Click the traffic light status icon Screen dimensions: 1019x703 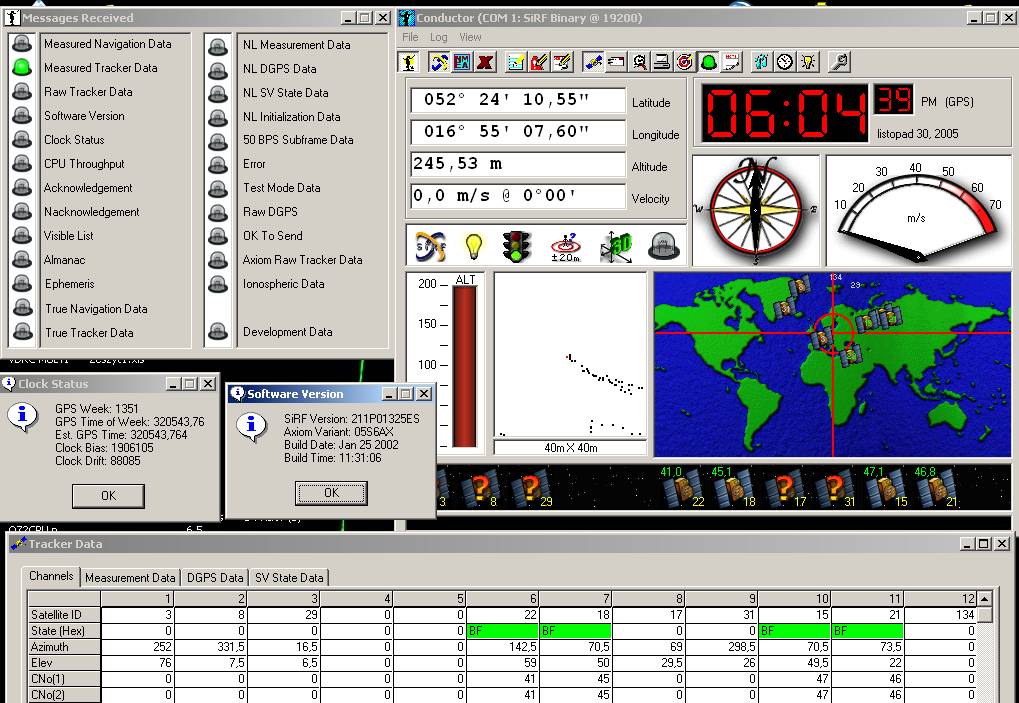click(517, 246)
